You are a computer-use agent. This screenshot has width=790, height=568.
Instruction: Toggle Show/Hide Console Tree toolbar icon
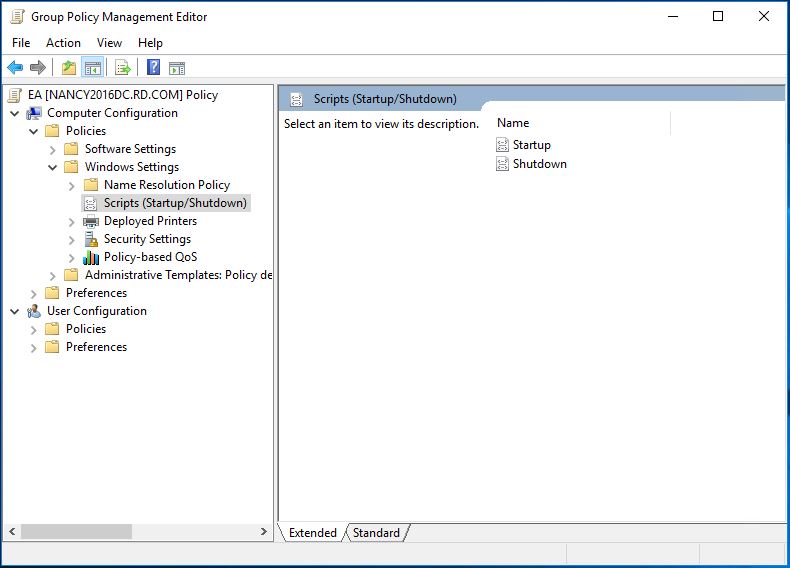93,68
